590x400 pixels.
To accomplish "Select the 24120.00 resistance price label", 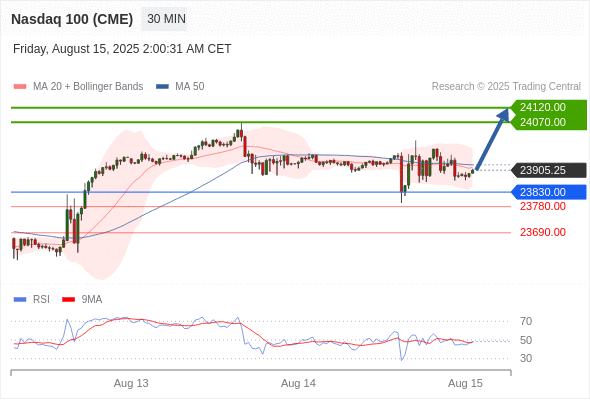I will 543,107.
